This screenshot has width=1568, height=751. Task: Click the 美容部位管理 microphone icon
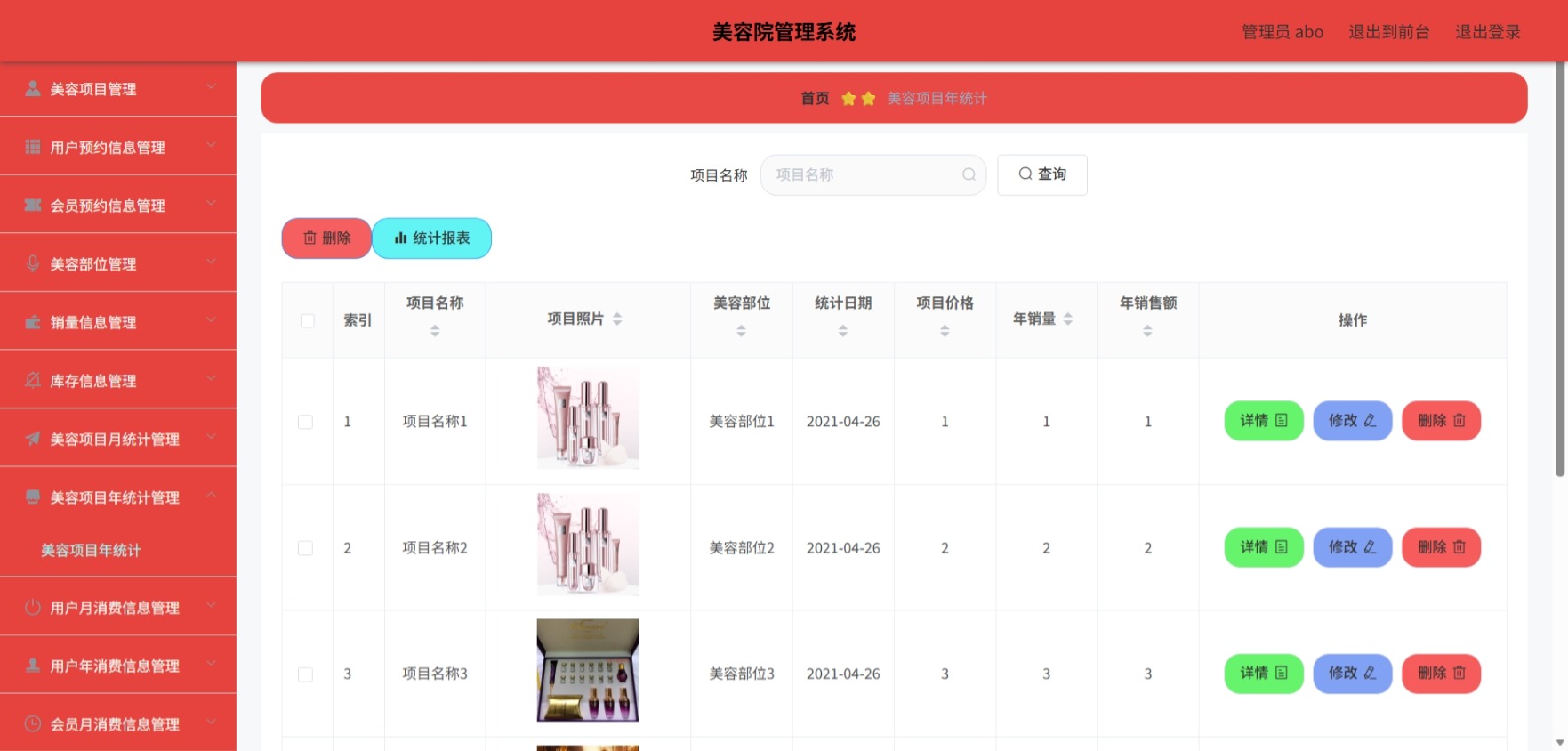(33, 263)
